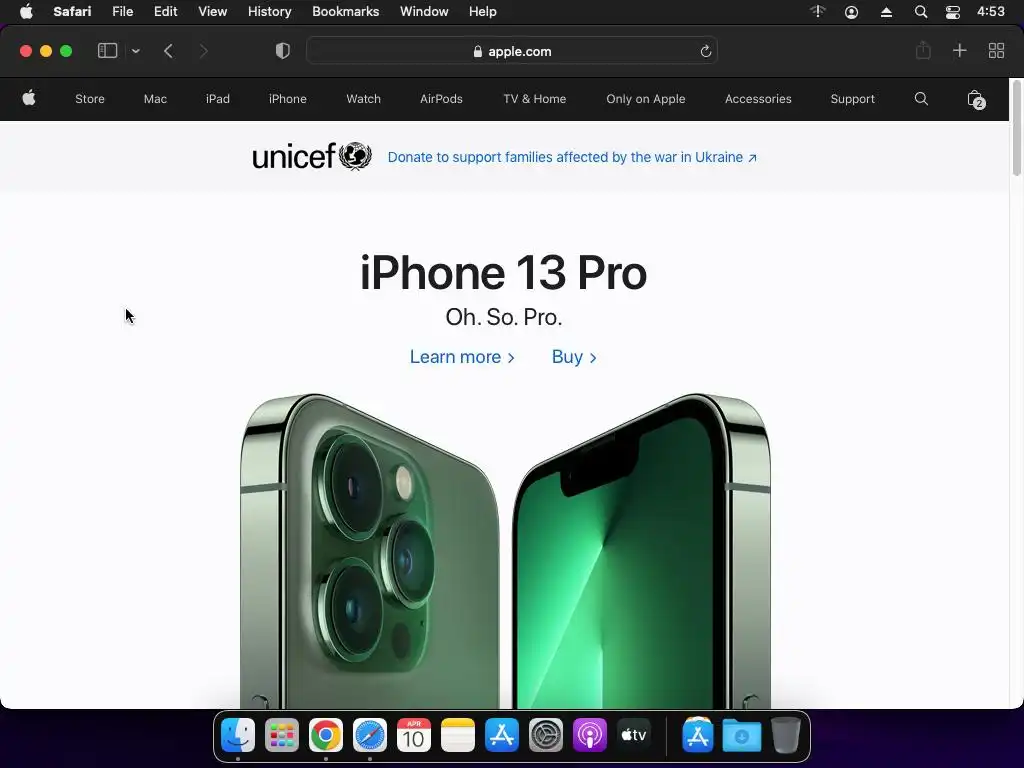
Task: Open System Preferences from the Dock
Action: coord(545,735)
